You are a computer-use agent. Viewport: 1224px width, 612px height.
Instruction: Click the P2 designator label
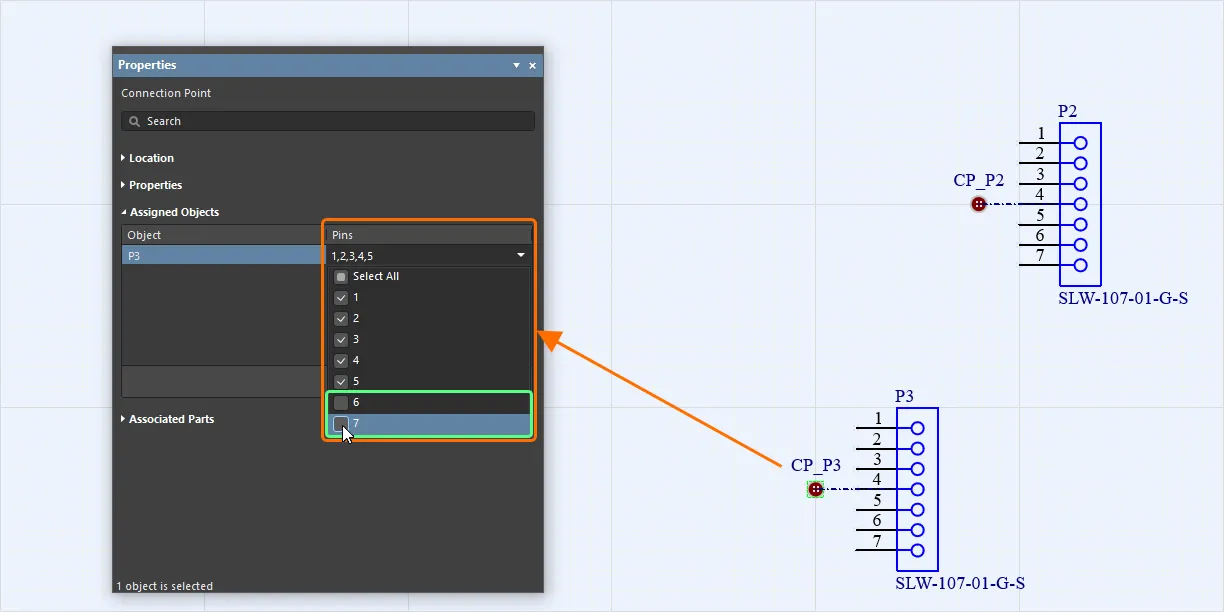point(1068,111)
